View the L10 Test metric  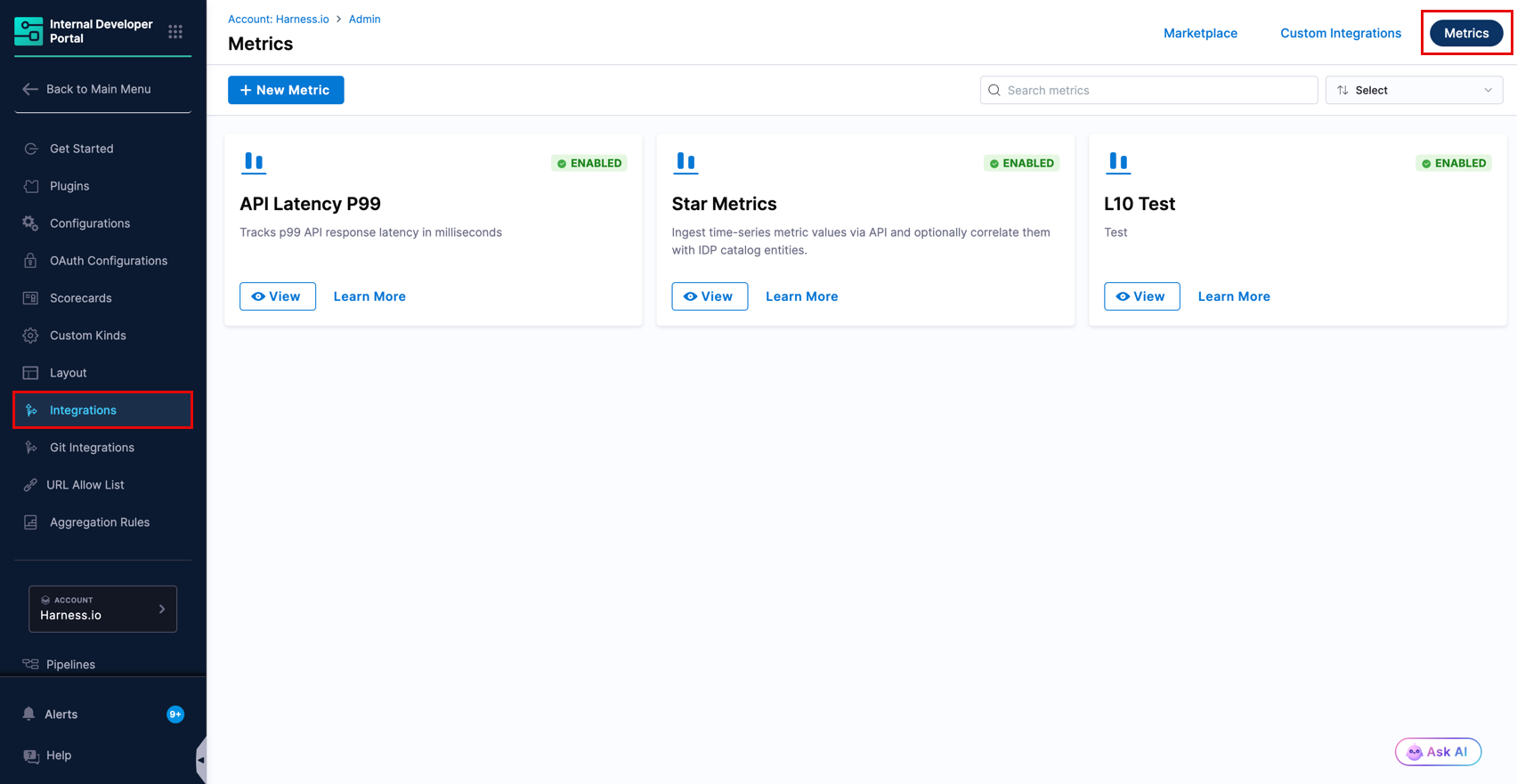[x=1142, y=296]
